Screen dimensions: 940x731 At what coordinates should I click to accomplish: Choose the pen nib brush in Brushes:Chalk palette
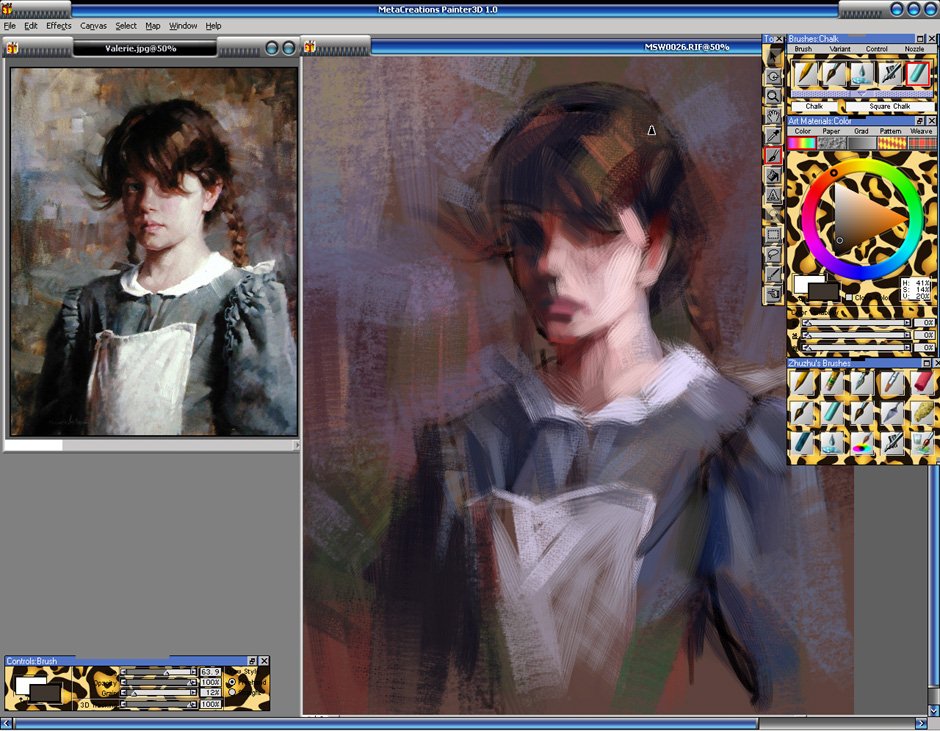click(833, 74)
